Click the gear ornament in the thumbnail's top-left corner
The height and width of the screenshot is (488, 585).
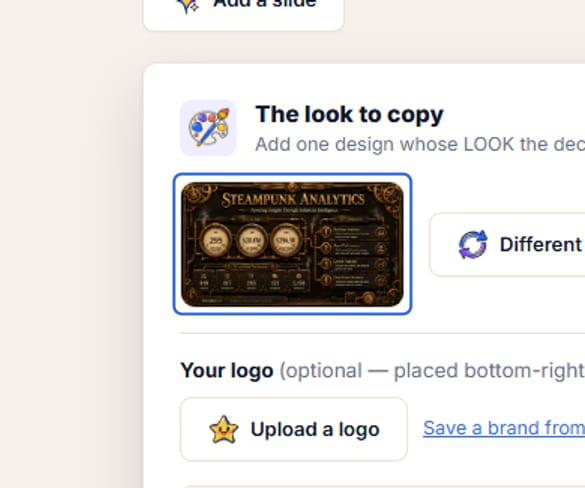tap(195, 194)
